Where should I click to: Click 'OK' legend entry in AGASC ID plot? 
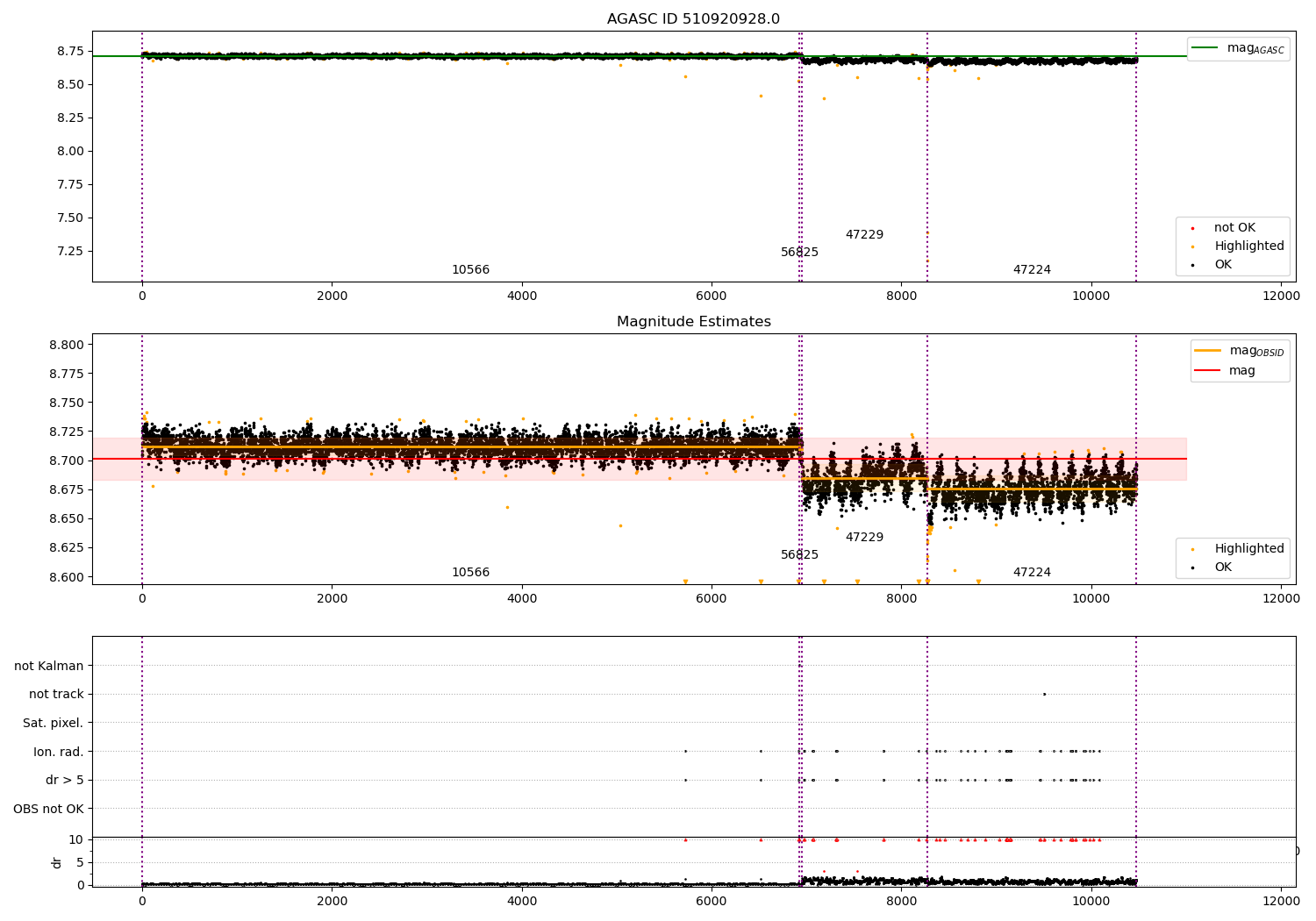(1210, 265)
